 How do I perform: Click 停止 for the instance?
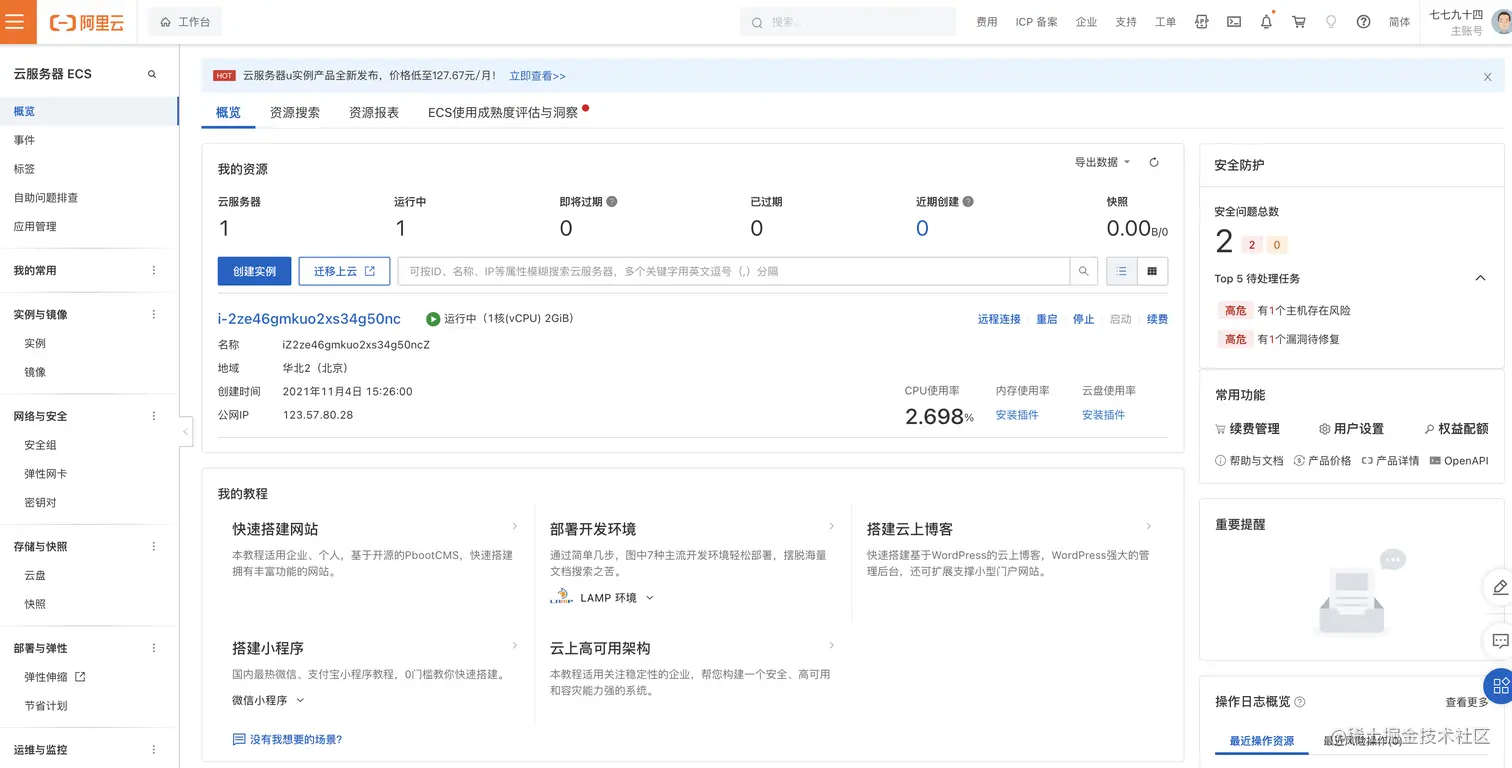1083,319
